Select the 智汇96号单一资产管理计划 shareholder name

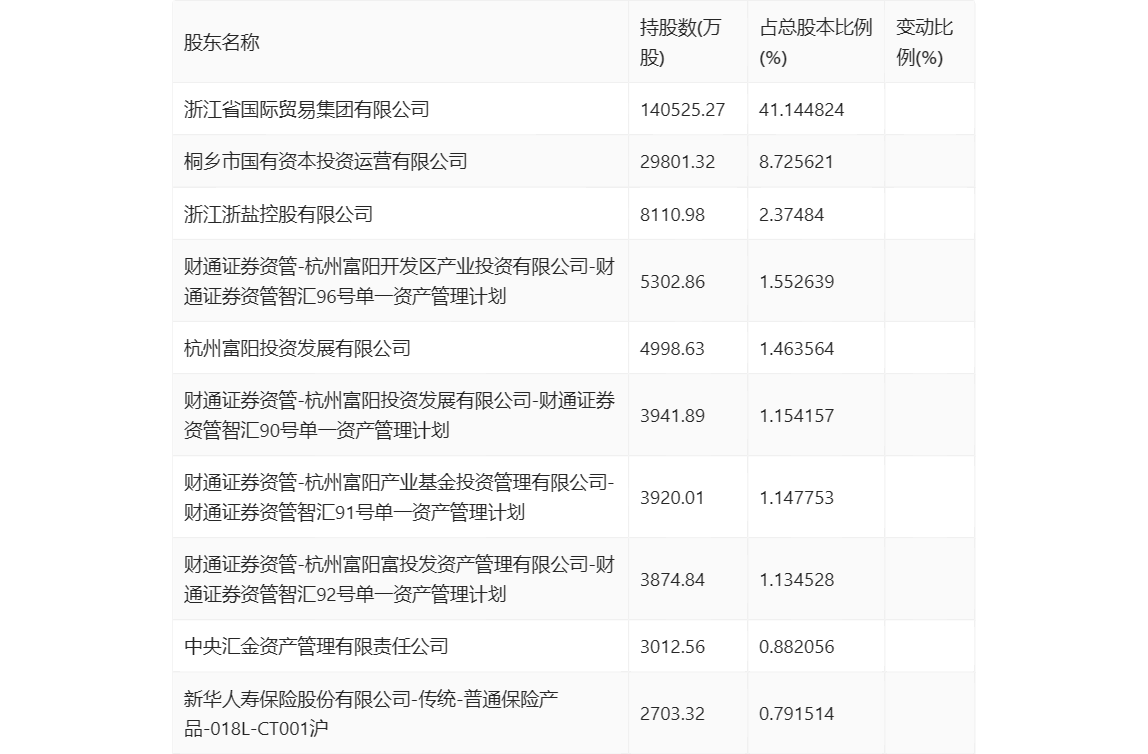399,281
